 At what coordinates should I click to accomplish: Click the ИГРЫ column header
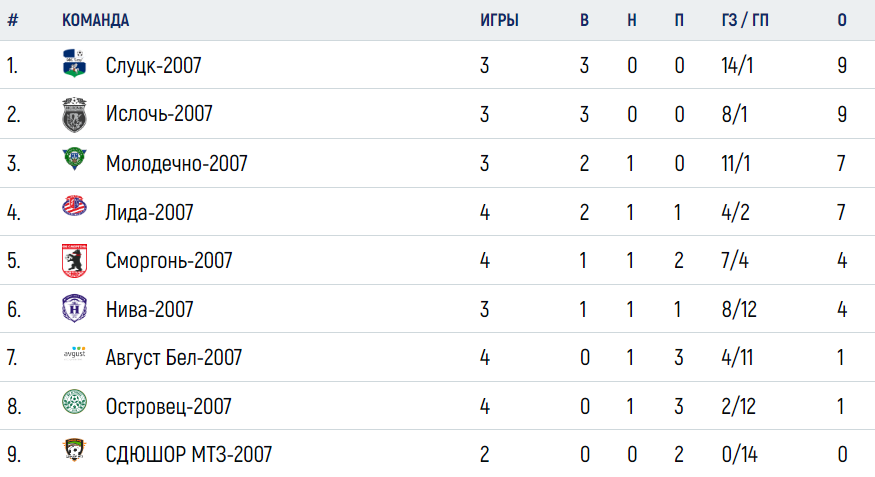tap(499, 20)
